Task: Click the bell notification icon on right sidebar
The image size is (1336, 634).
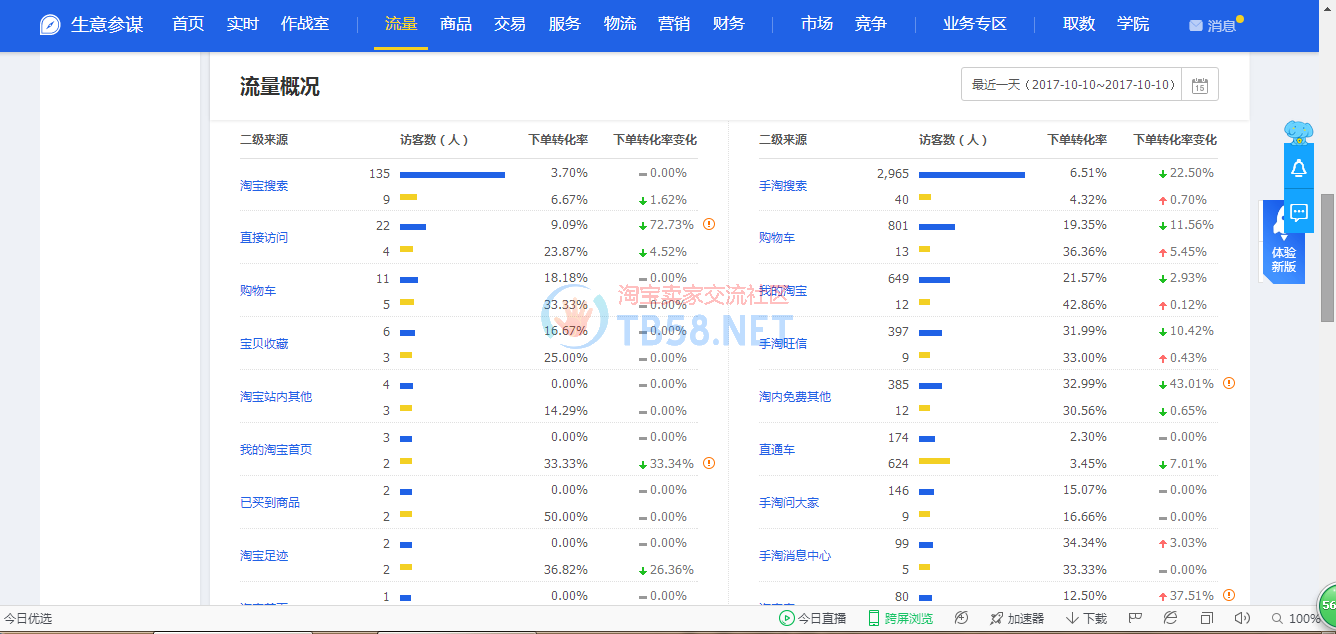Action: (1298, 168)
